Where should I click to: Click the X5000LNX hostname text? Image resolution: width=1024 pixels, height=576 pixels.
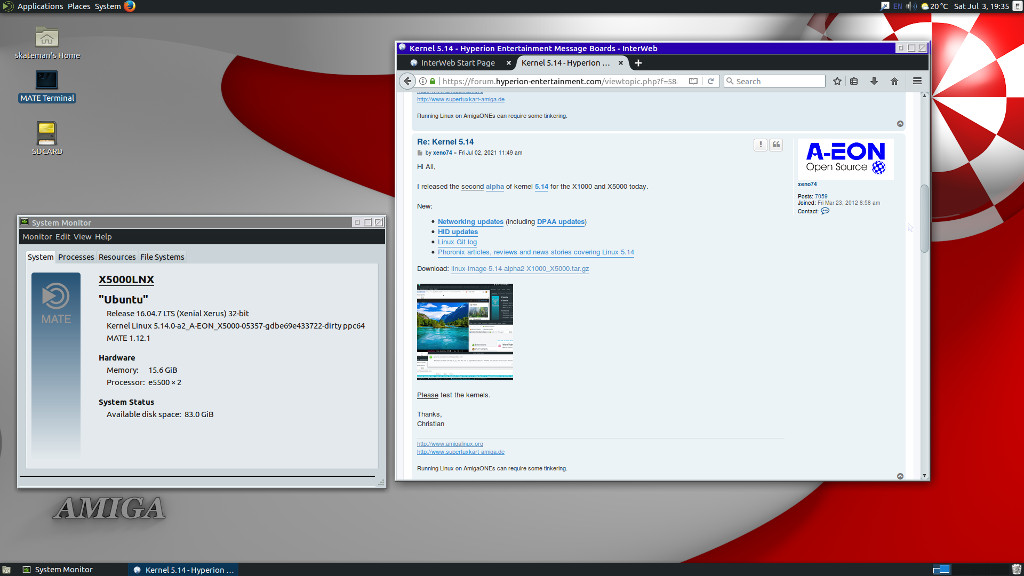point(126,280)
